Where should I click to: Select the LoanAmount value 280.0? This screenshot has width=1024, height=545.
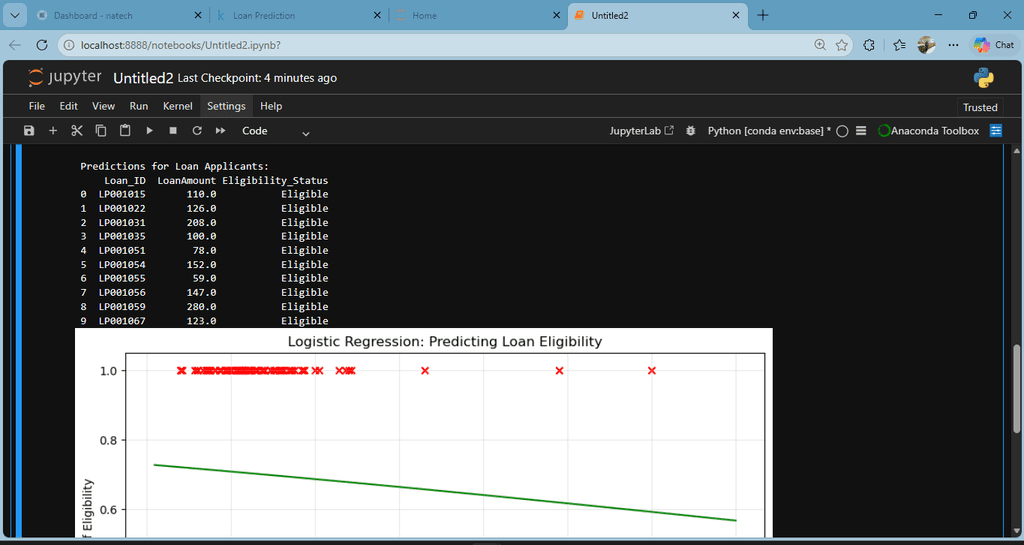tap(202, 306)
